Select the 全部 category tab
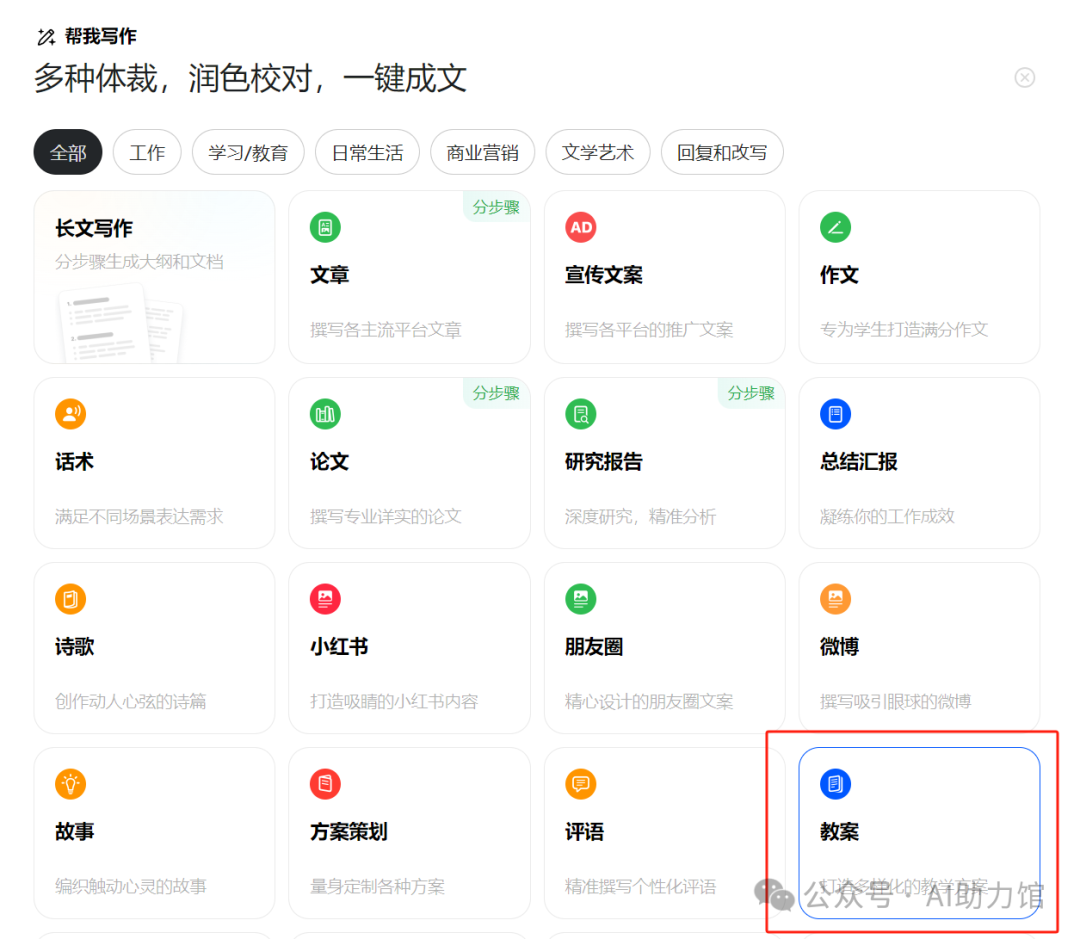This screenshot has width=1080, height=939. (x=68, y=152)
